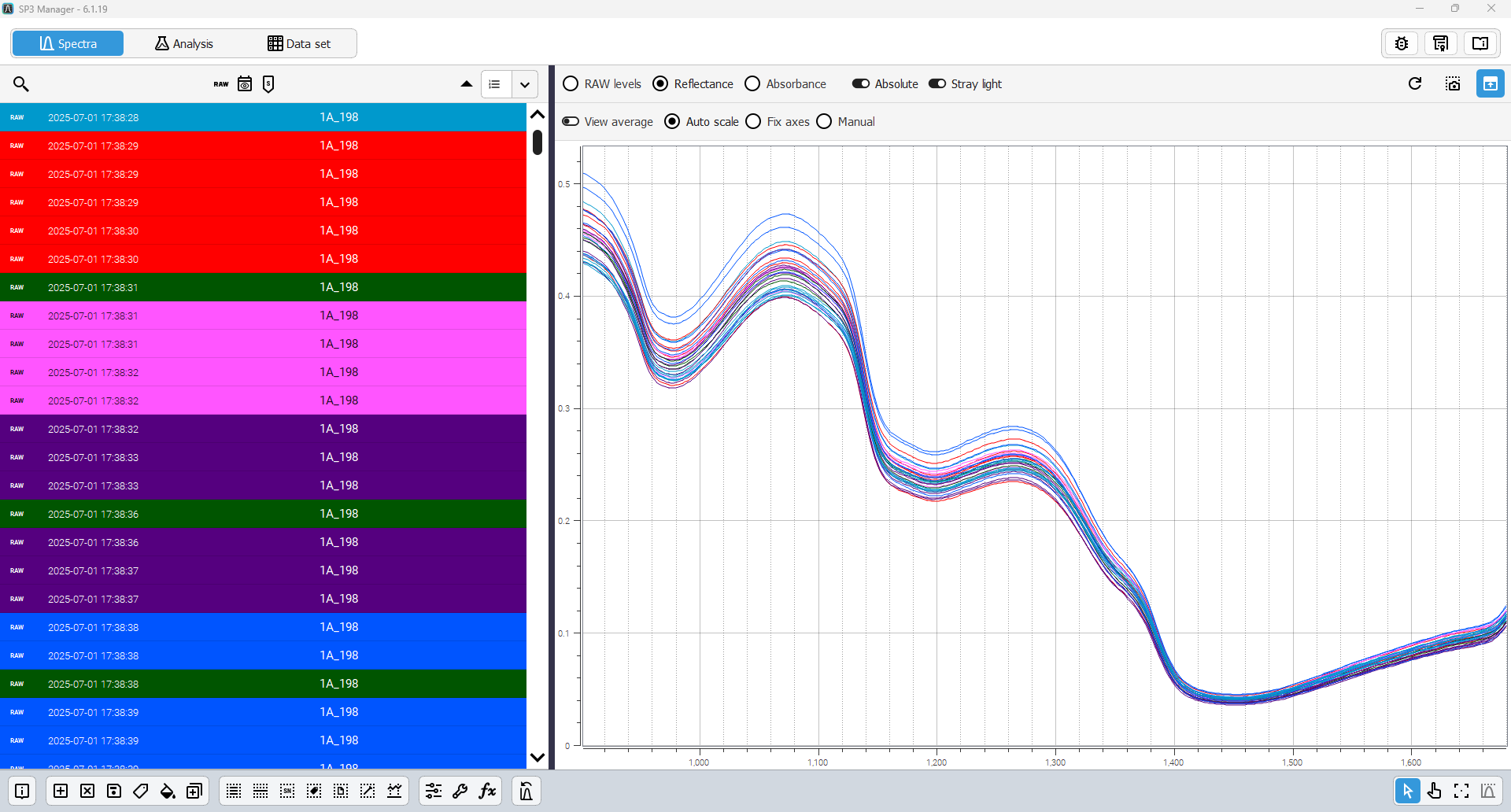Viewport: 1511px width, 812px height.
Task: Click the save disk icon
Action: click(x=114, y=791)
